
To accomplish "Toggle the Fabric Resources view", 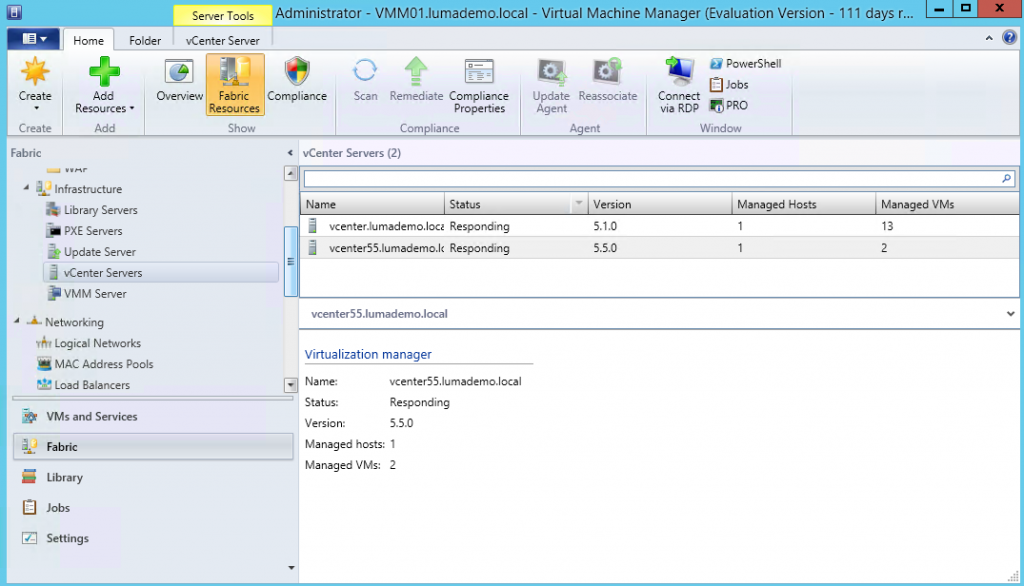I will pos(234,85).
